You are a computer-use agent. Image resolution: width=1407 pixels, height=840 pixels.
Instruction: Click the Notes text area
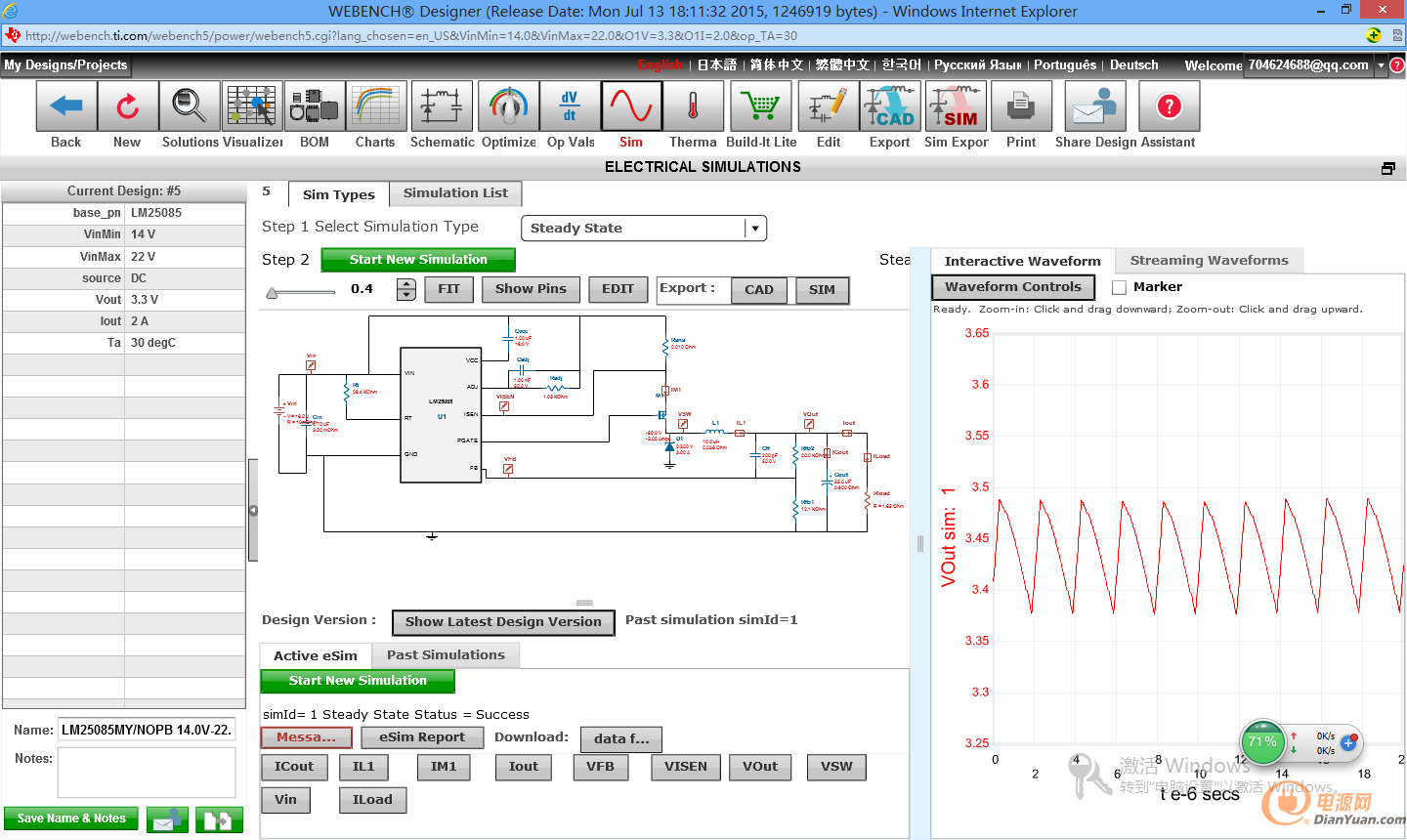coord(147,773)
